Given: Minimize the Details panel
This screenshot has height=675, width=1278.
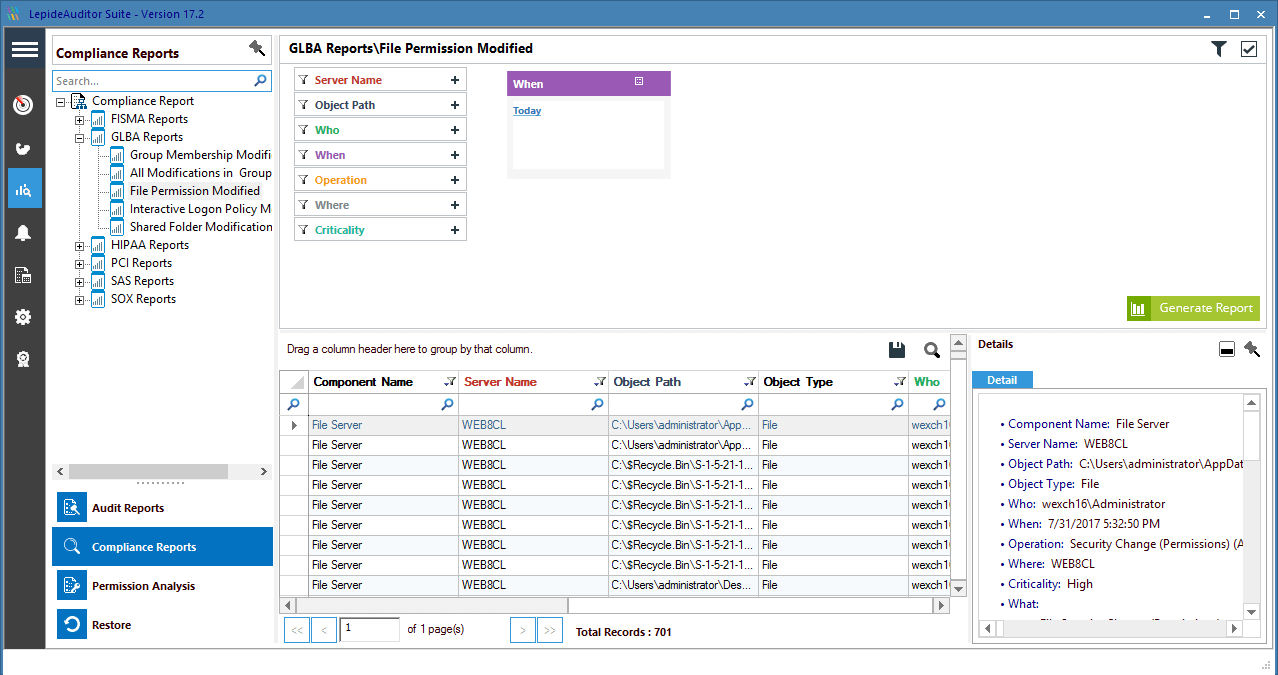Looking at the screenshot, I should (1227, 349).
